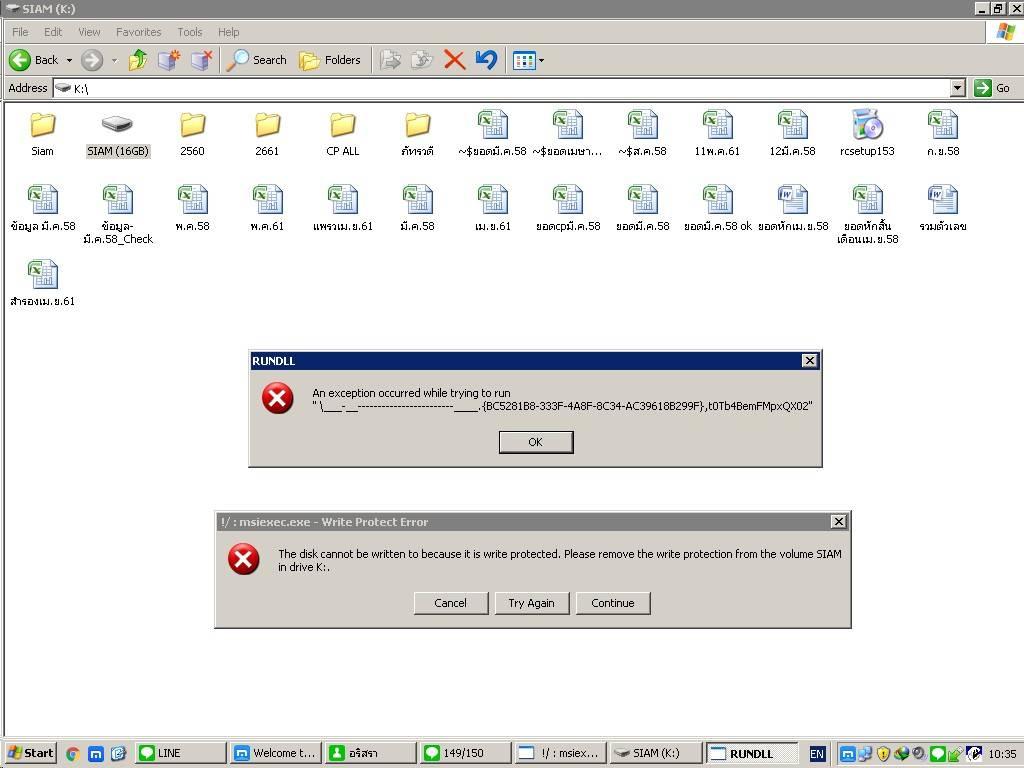Viewport: 1024px width, 768px height.
Task: Close the RUNDLL error dialog
Action: point(809,360)
